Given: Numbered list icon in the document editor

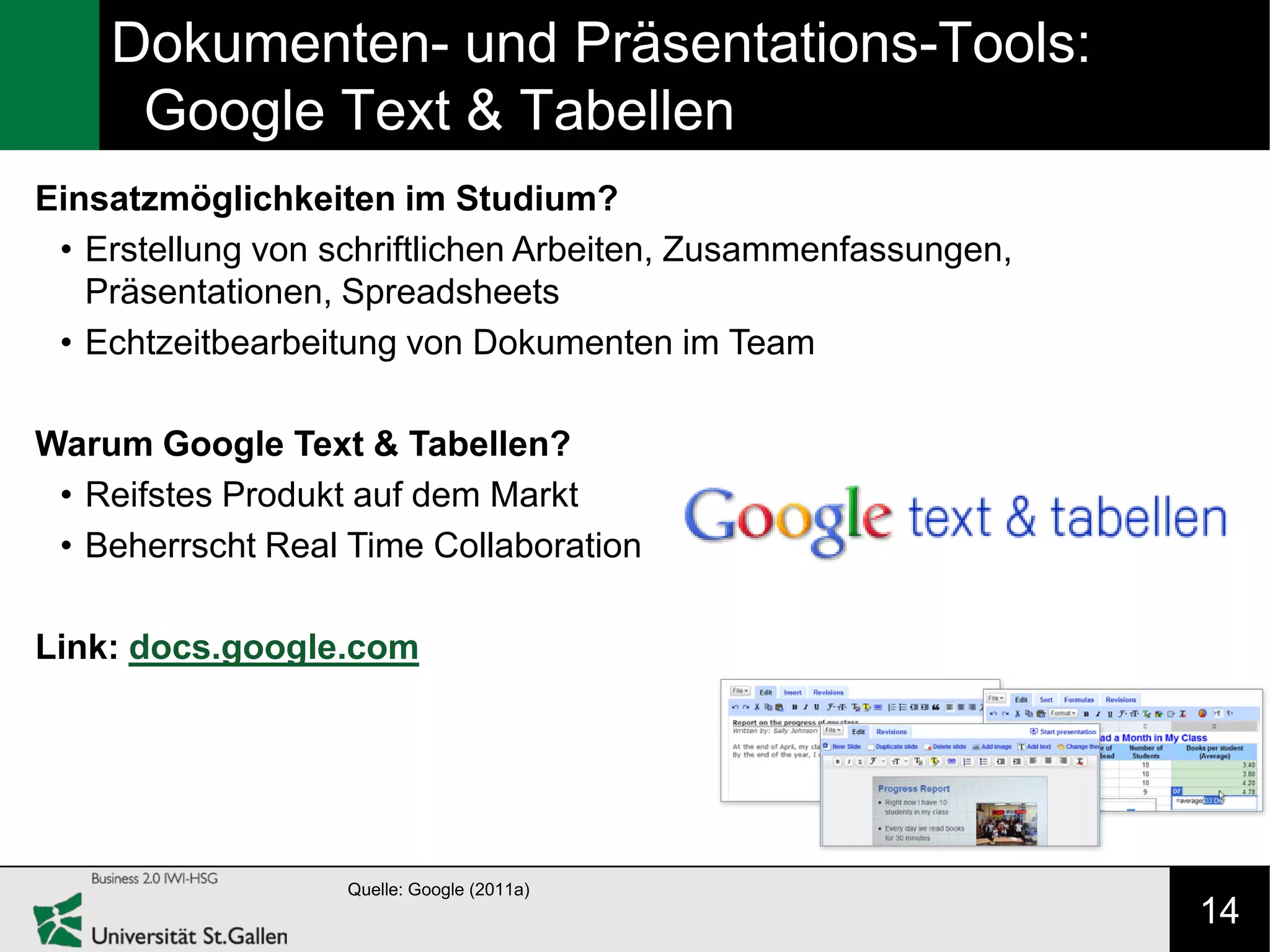Looking at the screenshot, I should pos(892,707).
